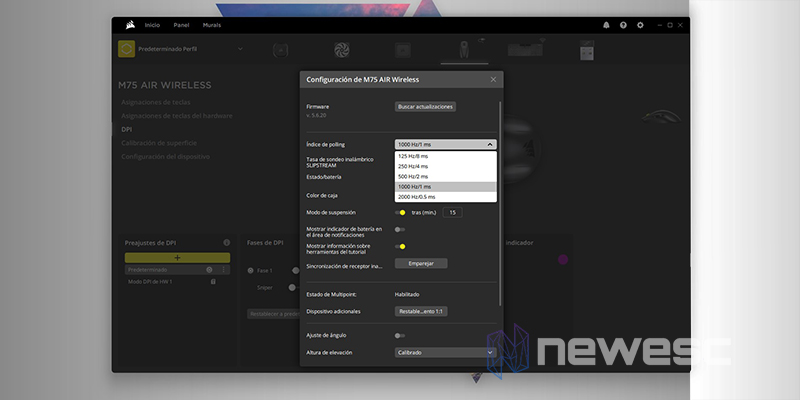The image size is (800, 400).
Task: Enable battery indicator in notification area toggle
Action: point(400,230)
